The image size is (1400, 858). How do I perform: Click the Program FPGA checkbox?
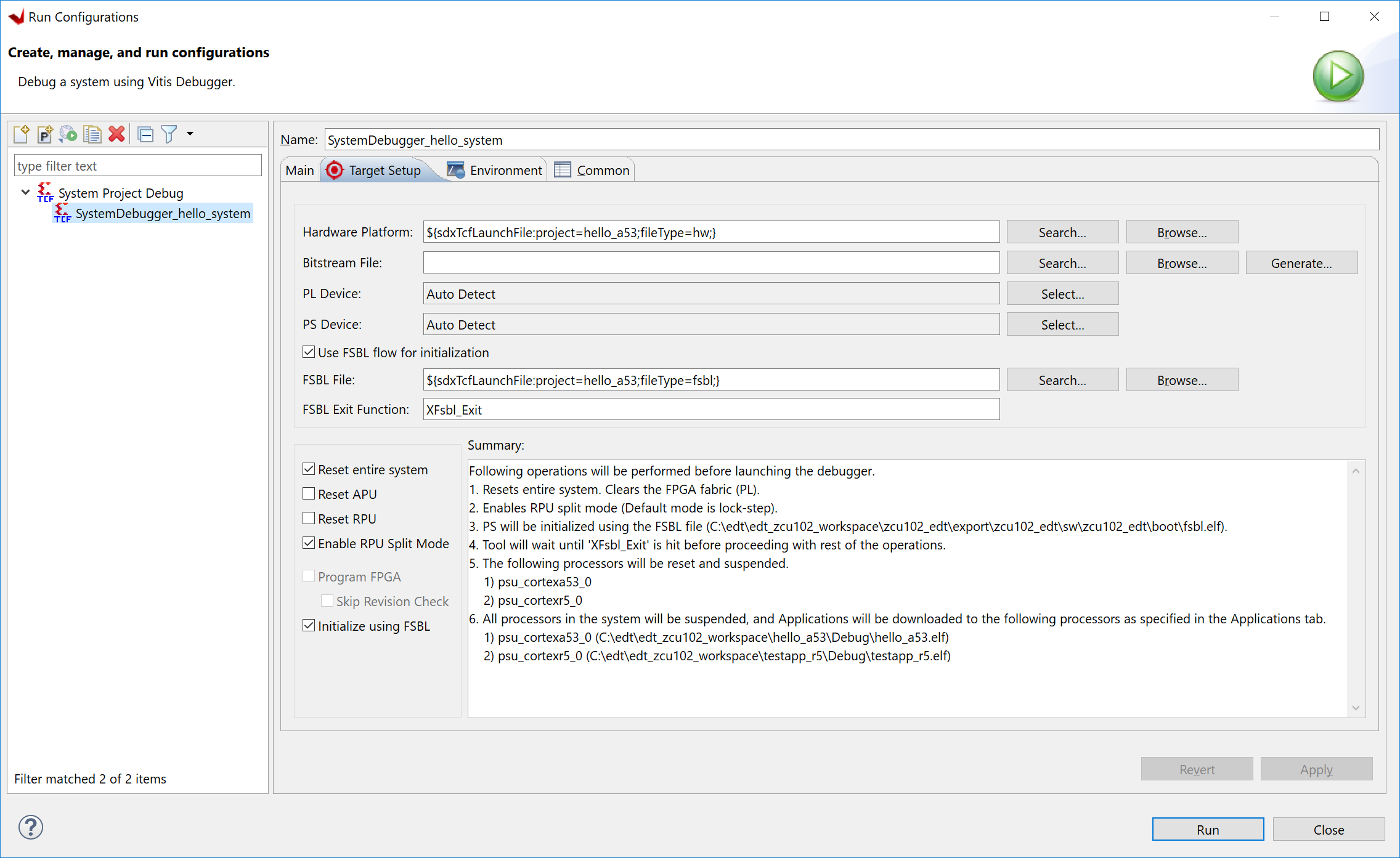click(309, 576)
